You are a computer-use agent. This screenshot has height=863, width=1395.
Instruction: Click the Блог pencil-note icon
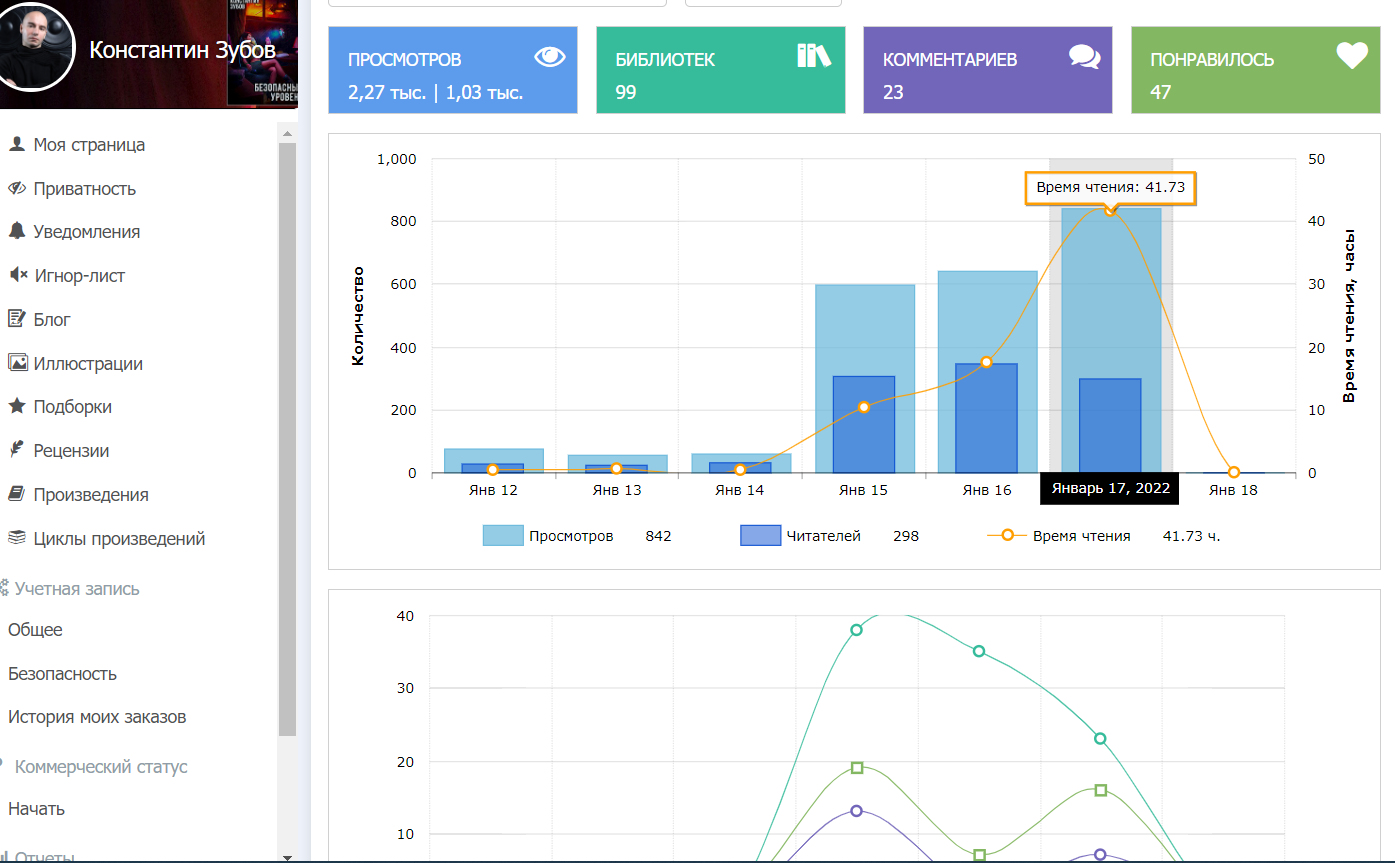point(16,319)
